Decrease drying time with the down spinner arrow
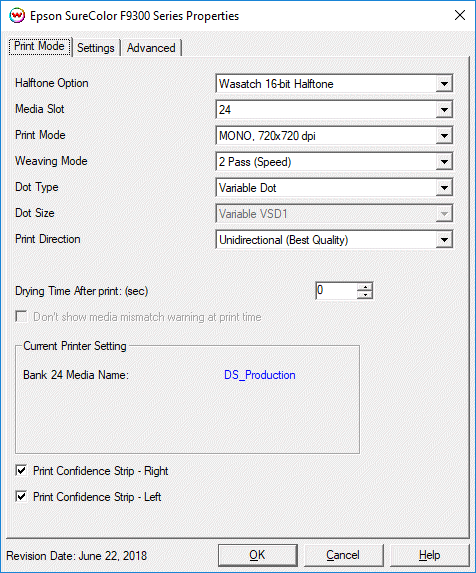Image resolution: width=476 pixels, height=573 pixels. click(x=365, y=295)
